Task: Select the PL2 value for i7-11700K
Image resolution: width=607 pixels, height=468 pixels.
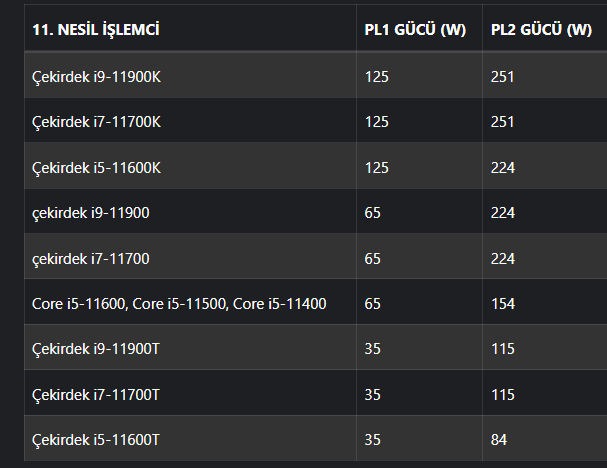Action: [x=503, y=122]
